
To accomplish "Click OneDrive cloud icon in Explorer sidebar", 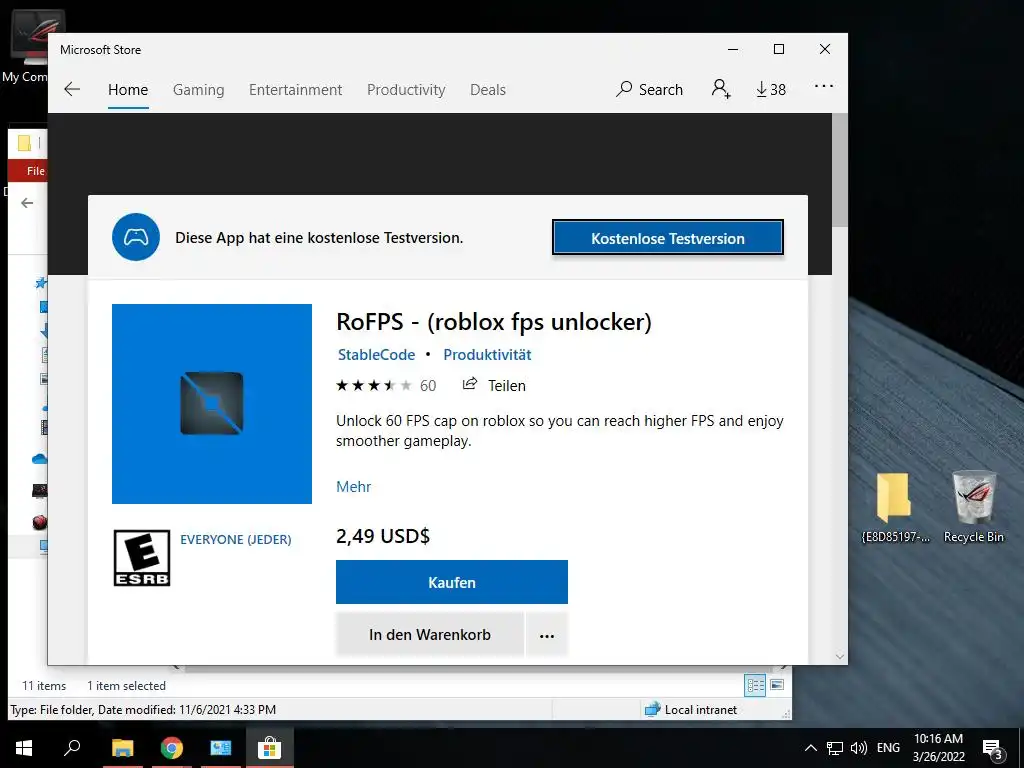I will pos(39,459).
